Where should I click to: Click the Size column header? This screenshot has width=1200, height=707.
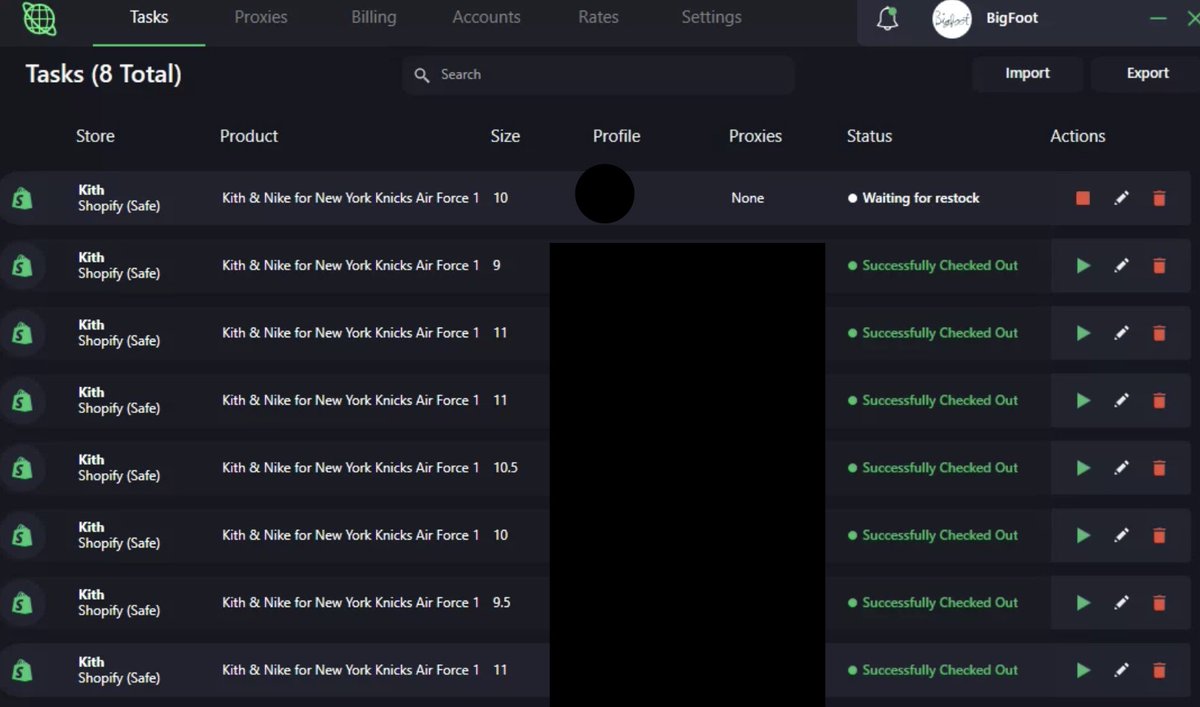tap(505, 136)
